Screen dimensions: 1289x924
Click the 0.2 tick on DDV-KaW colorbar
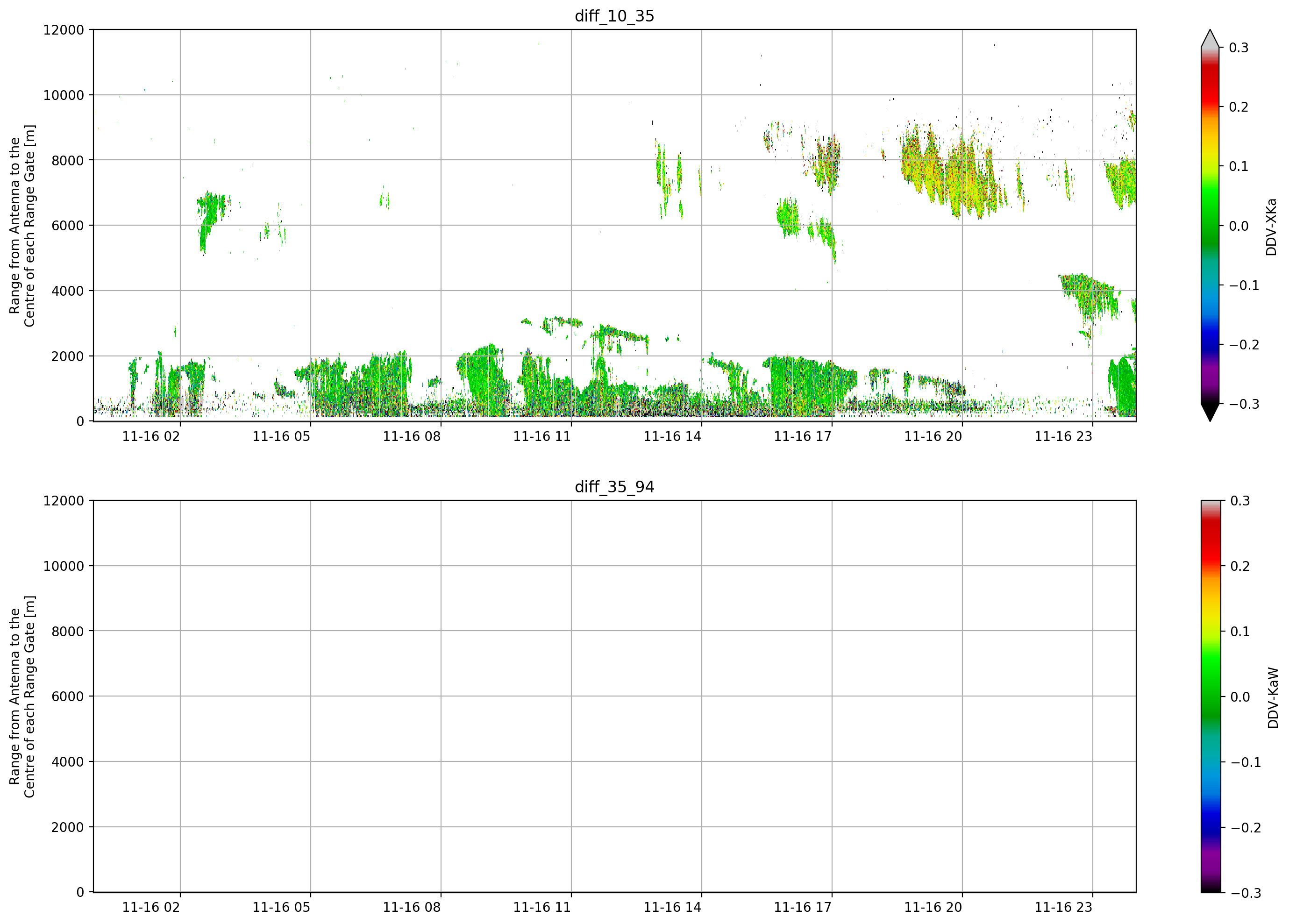(x=1240, y=566)
